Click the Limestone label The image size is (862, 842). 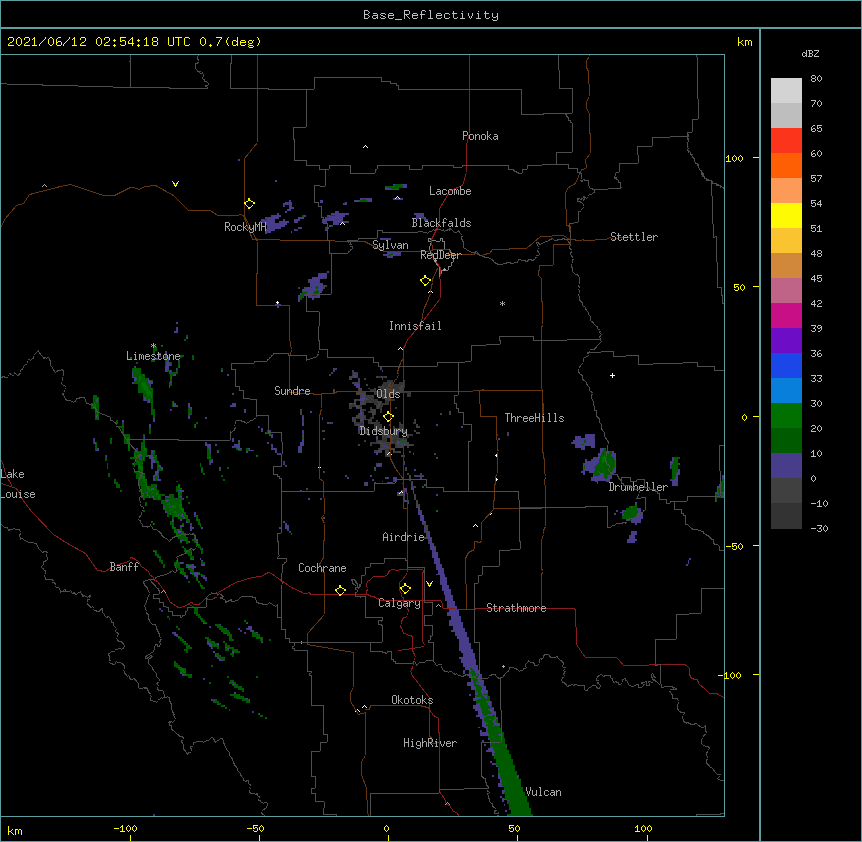(x=153, y=356)
